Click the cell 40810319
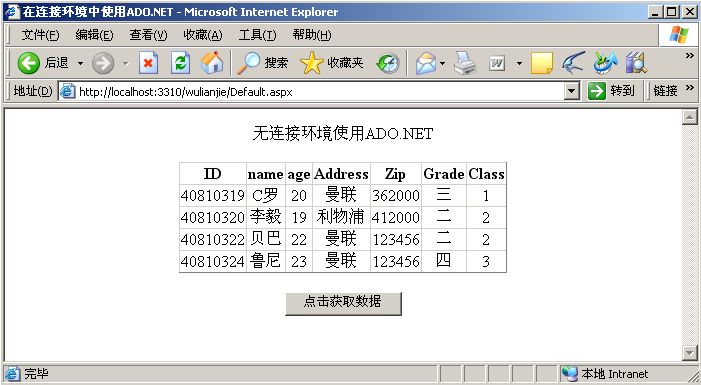This screenshot has height=385, width=701. (213, 195)
